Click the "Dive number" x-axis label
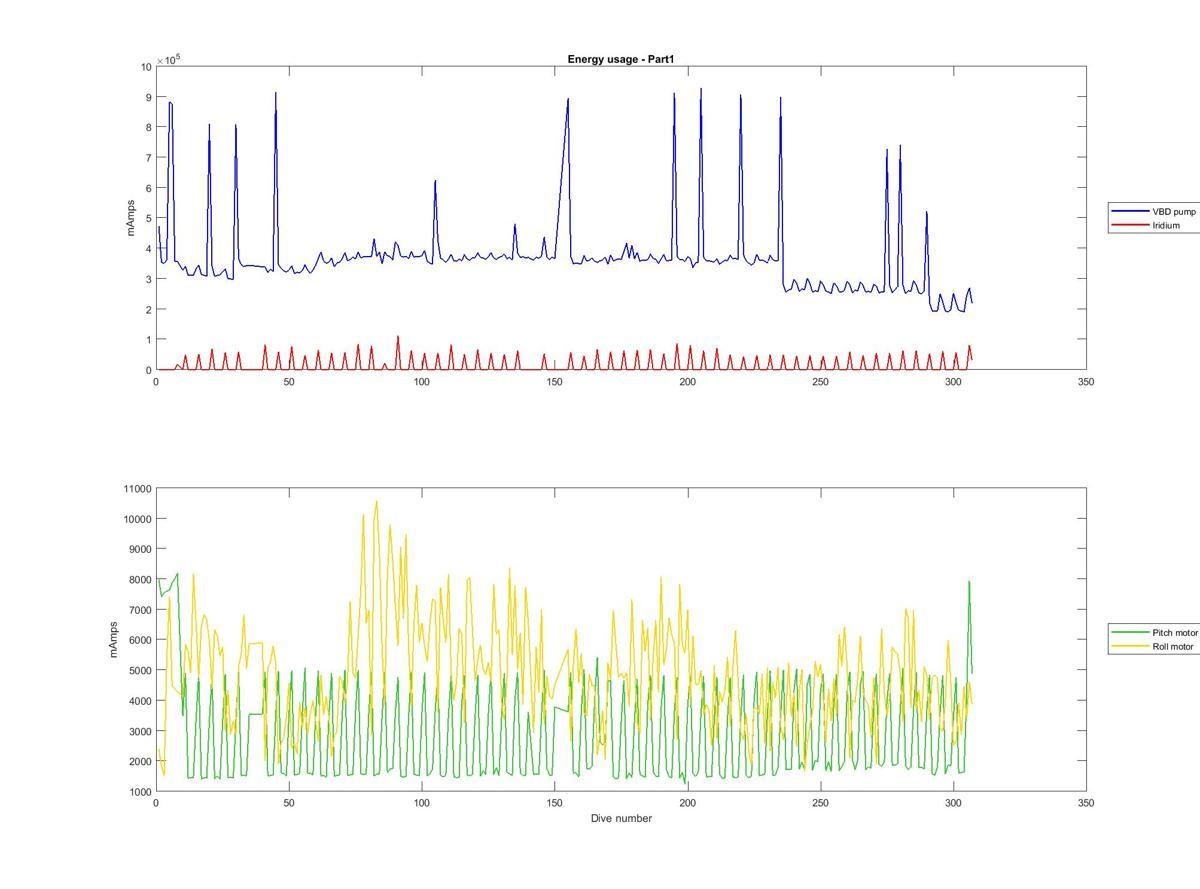Image resolution: width=1200 pixels, height=889 pixels. tap(621, 818)
